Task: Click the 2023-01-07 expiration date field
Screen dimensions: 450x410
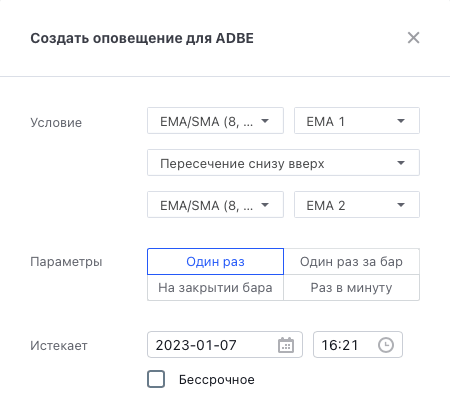Action: [x=225, y=345]
